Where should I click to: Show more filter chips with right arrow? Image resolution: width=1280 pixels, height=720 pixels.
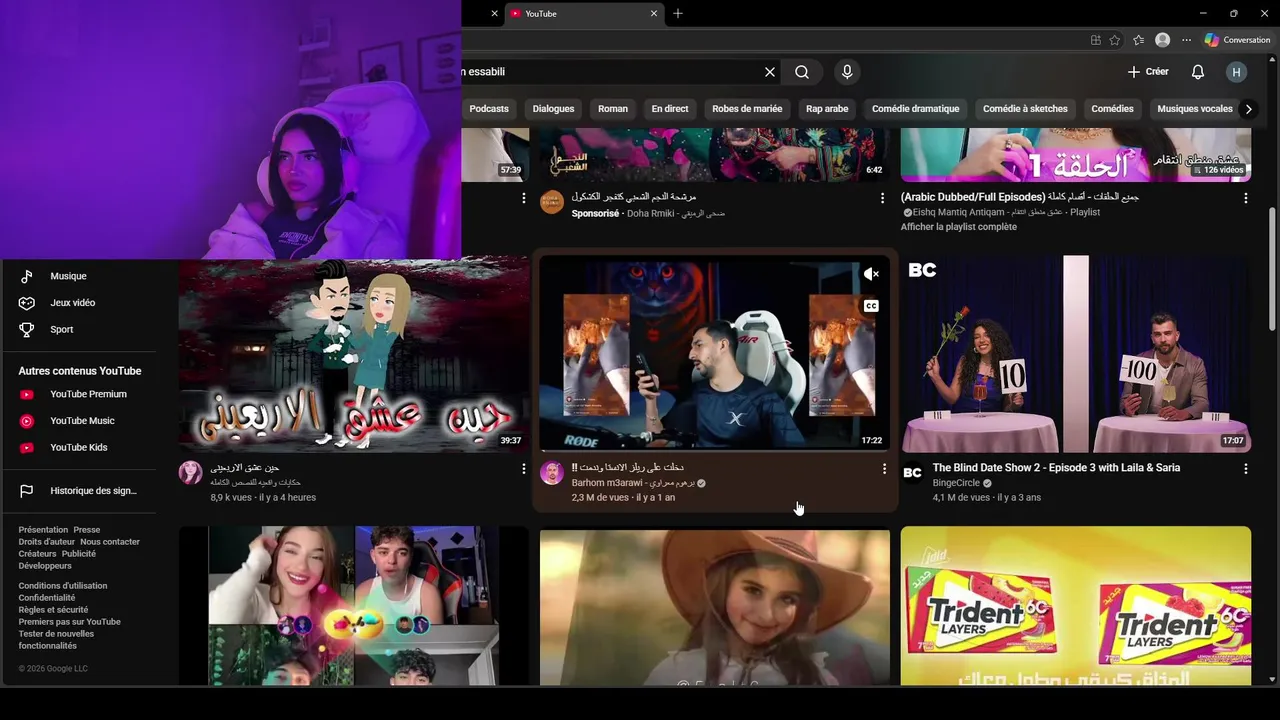1248,109
